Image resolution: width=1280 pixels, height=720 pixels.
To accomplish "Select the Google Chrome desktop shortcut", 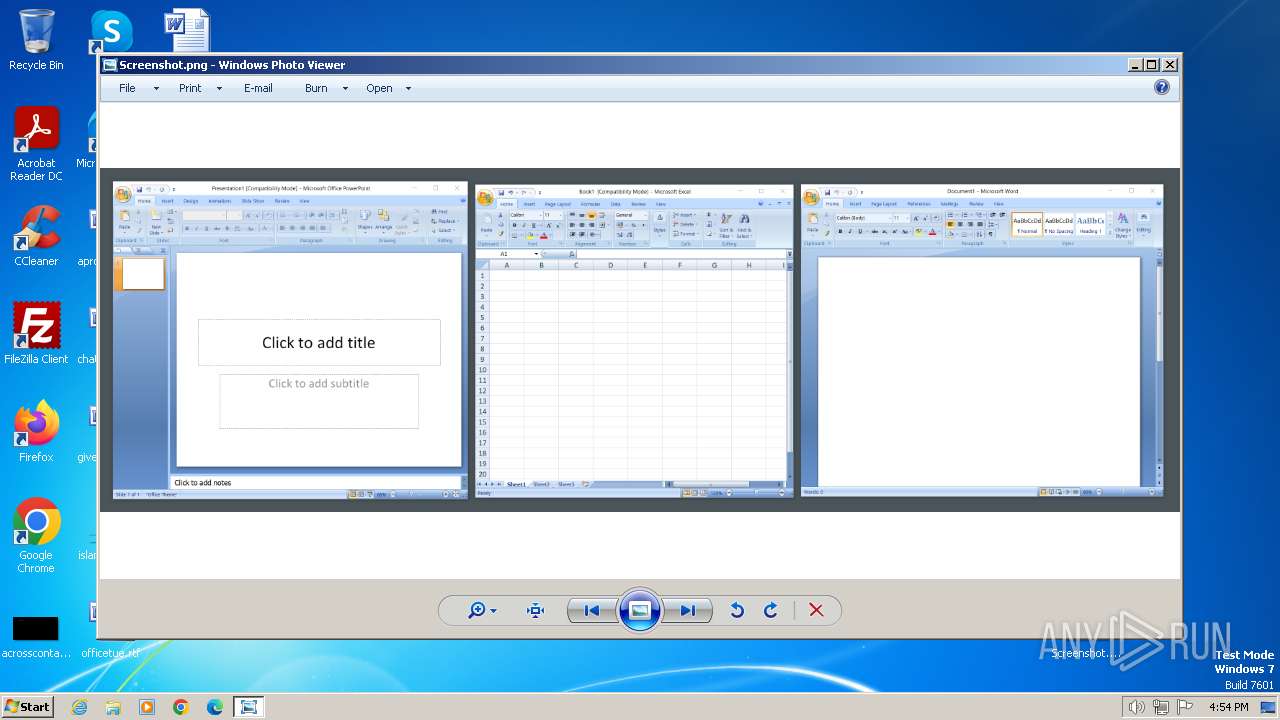I will pyautogui.click(x=36, y=535).
